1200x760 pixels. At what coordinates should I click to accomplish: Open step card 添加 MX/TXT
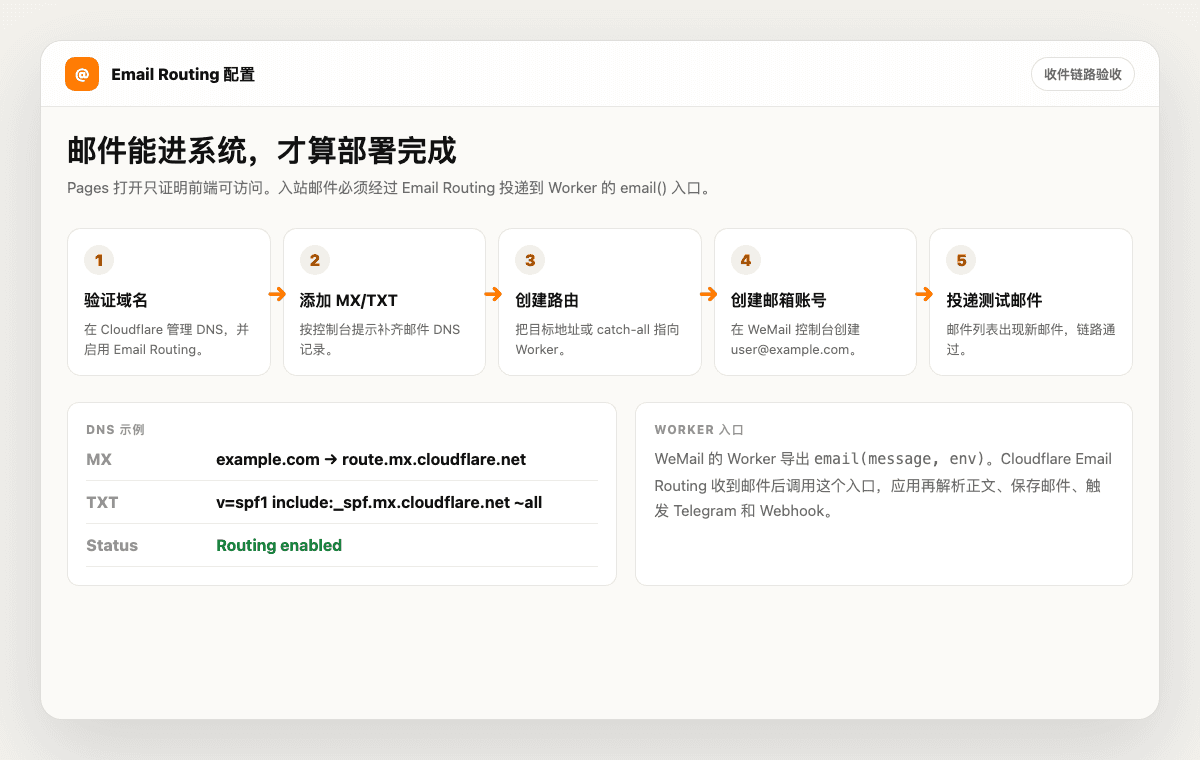[x=384, y=302]
